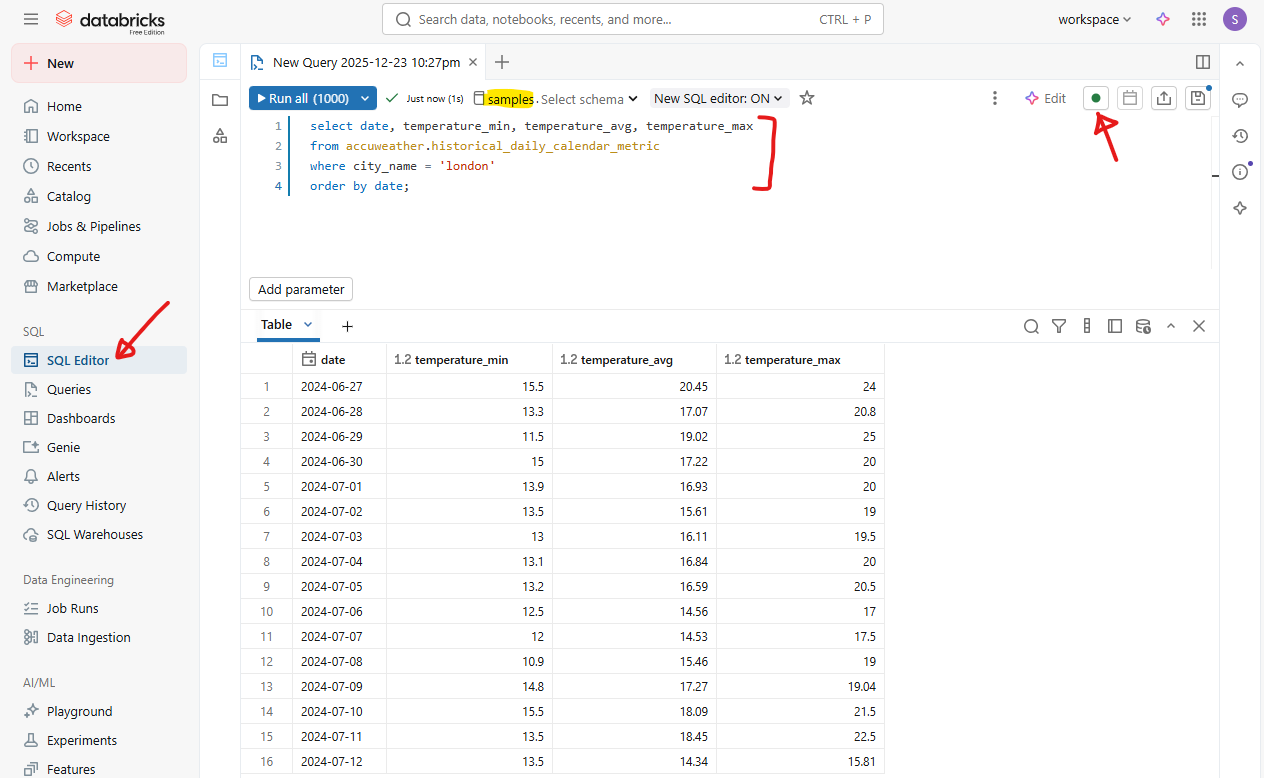Image resolution: width=1264 pixels, height=778 pixels.
Task: Click the Add parameter button
Action: point(301,289)
